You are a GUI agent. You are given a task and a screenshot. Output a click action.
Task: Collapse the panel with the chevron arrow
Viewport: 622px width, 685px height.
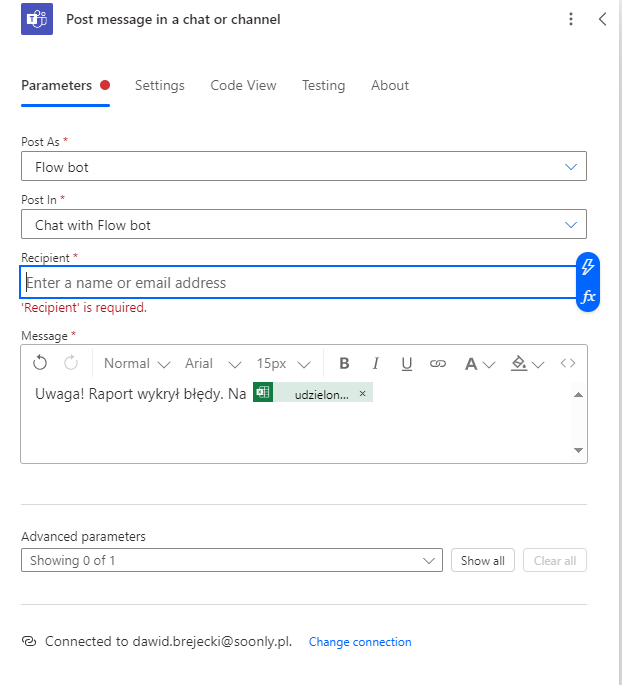pos(602,19)
